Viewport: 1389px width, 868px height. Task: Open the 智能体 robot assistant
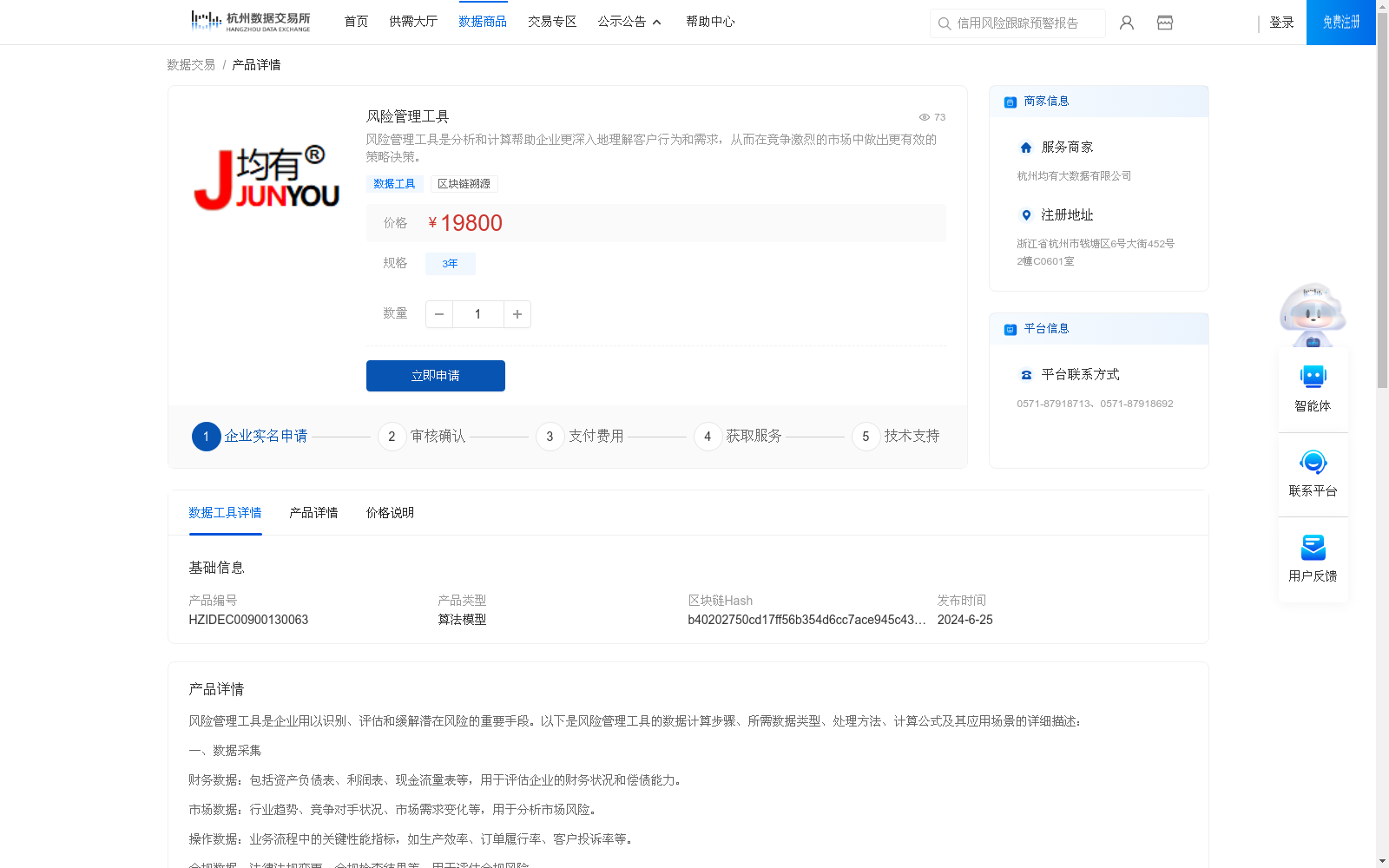coord(1313,388)
